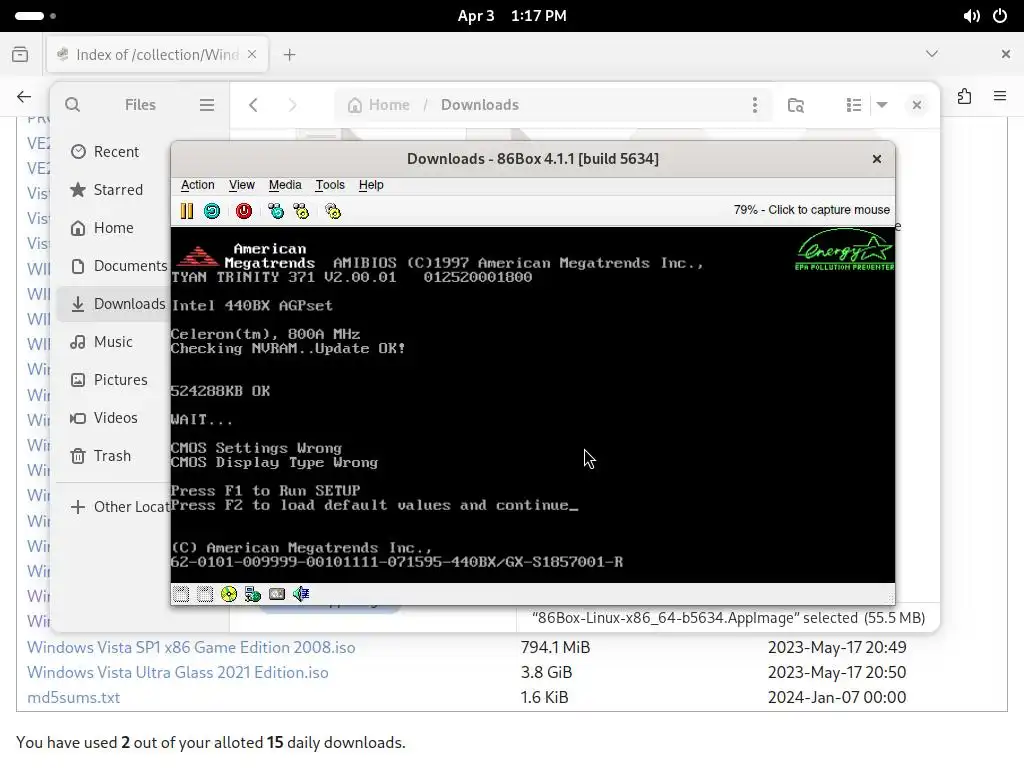The width and height of the screenshot is (1024, 768).
Task: Open Windows Vista Ultra Glass 2021 Edition link
Action: tap(178, 672)
